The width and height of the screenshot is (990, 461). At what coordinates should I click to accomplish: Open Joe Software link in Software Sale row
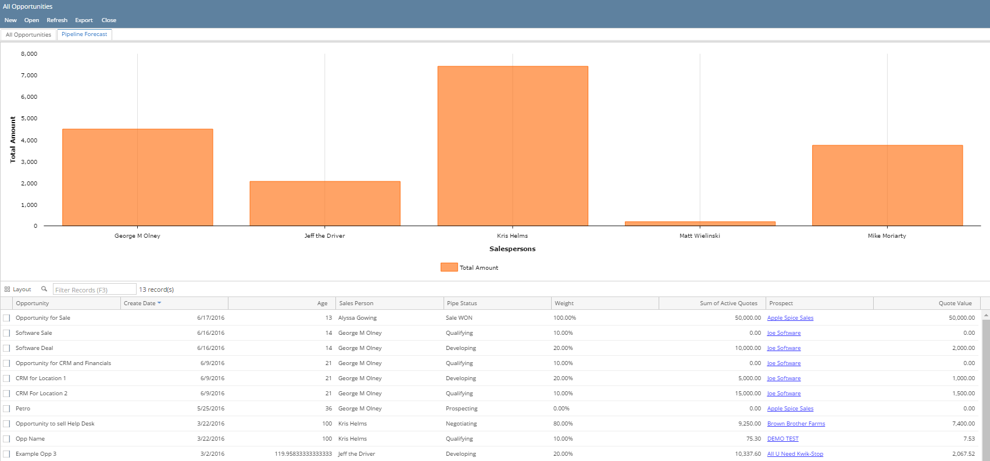784,333
